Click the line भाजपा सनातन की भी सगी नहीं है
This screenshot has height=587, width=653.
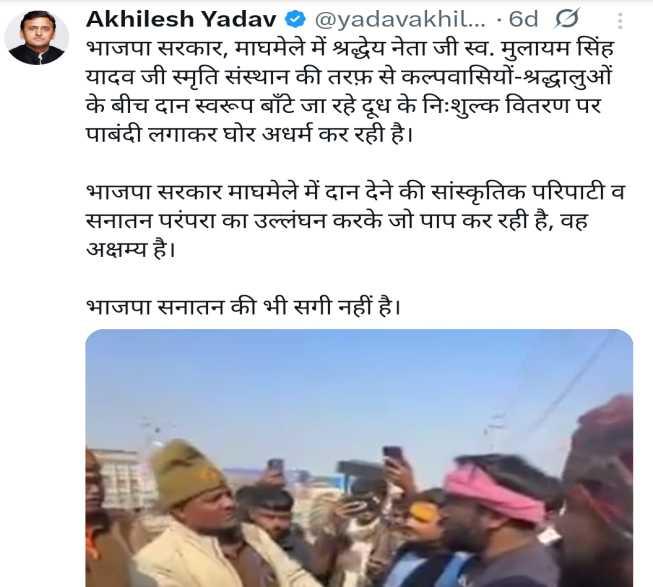pos(243,307)
